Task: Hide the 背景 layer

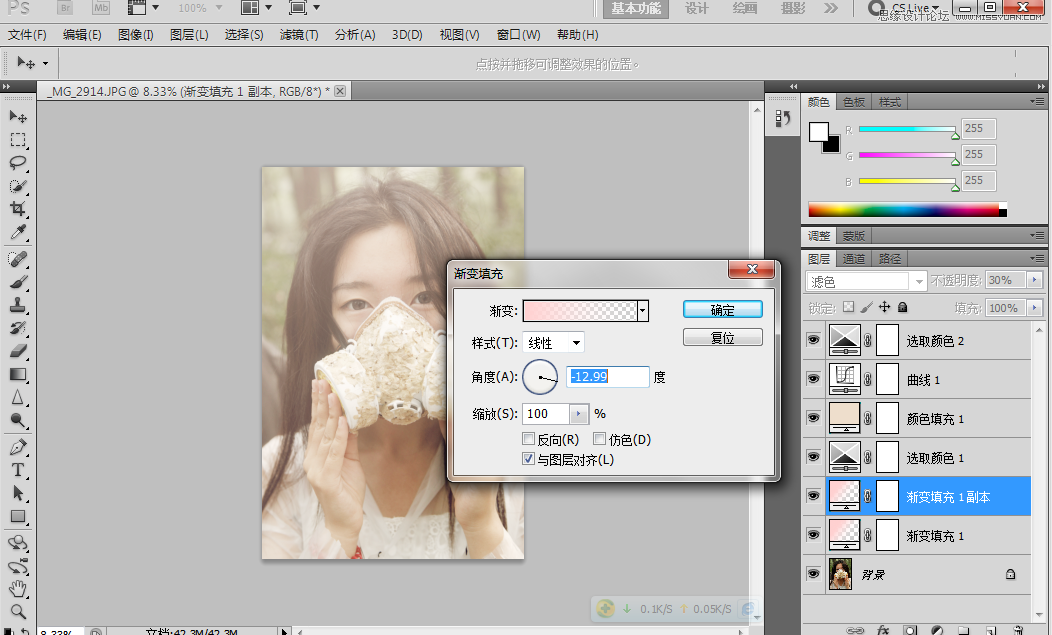Action: pos(813,574)
